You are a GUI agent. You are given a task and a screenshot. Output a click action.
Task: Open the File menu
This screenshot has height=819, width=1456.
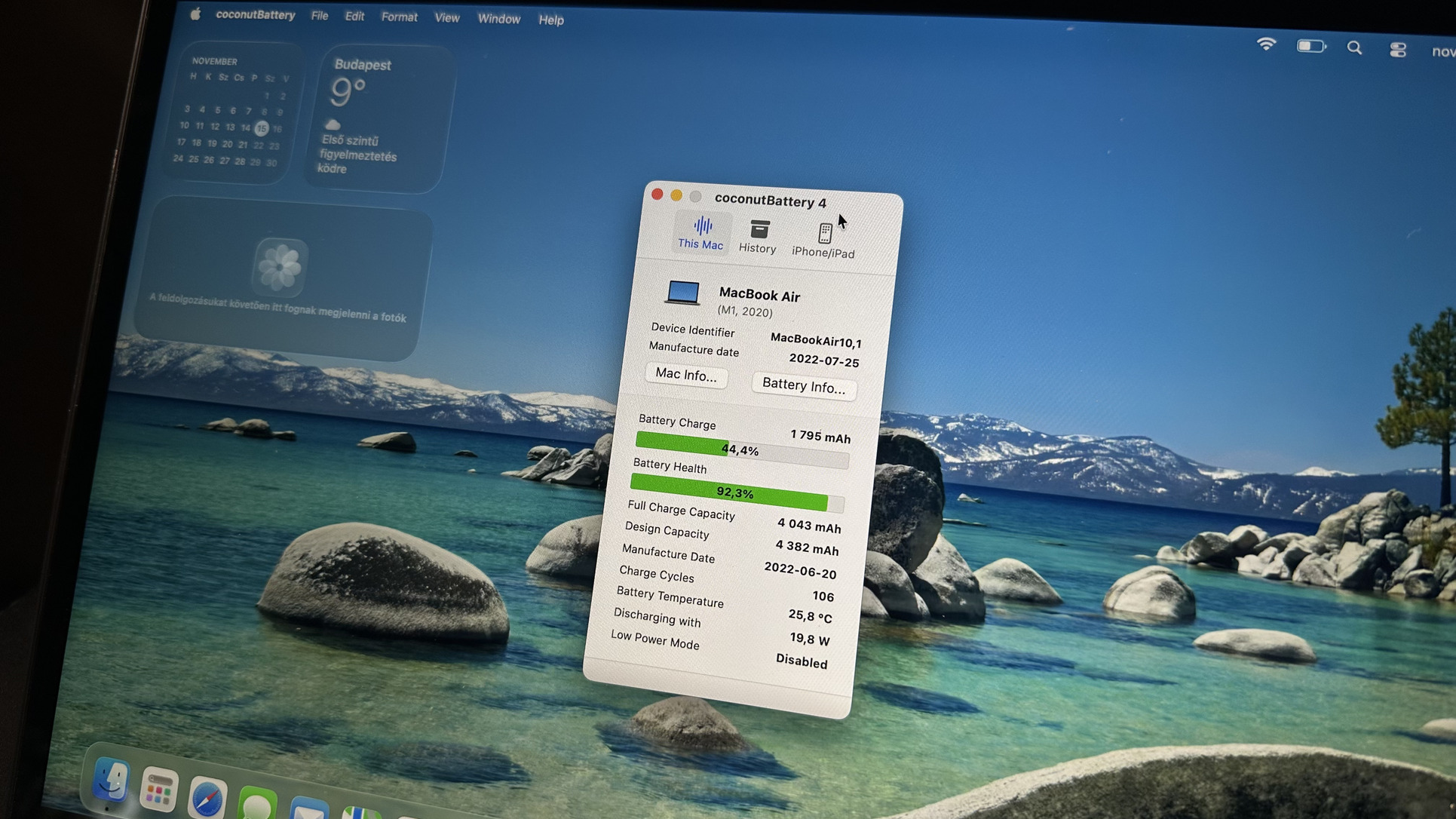tap(319, 16)
